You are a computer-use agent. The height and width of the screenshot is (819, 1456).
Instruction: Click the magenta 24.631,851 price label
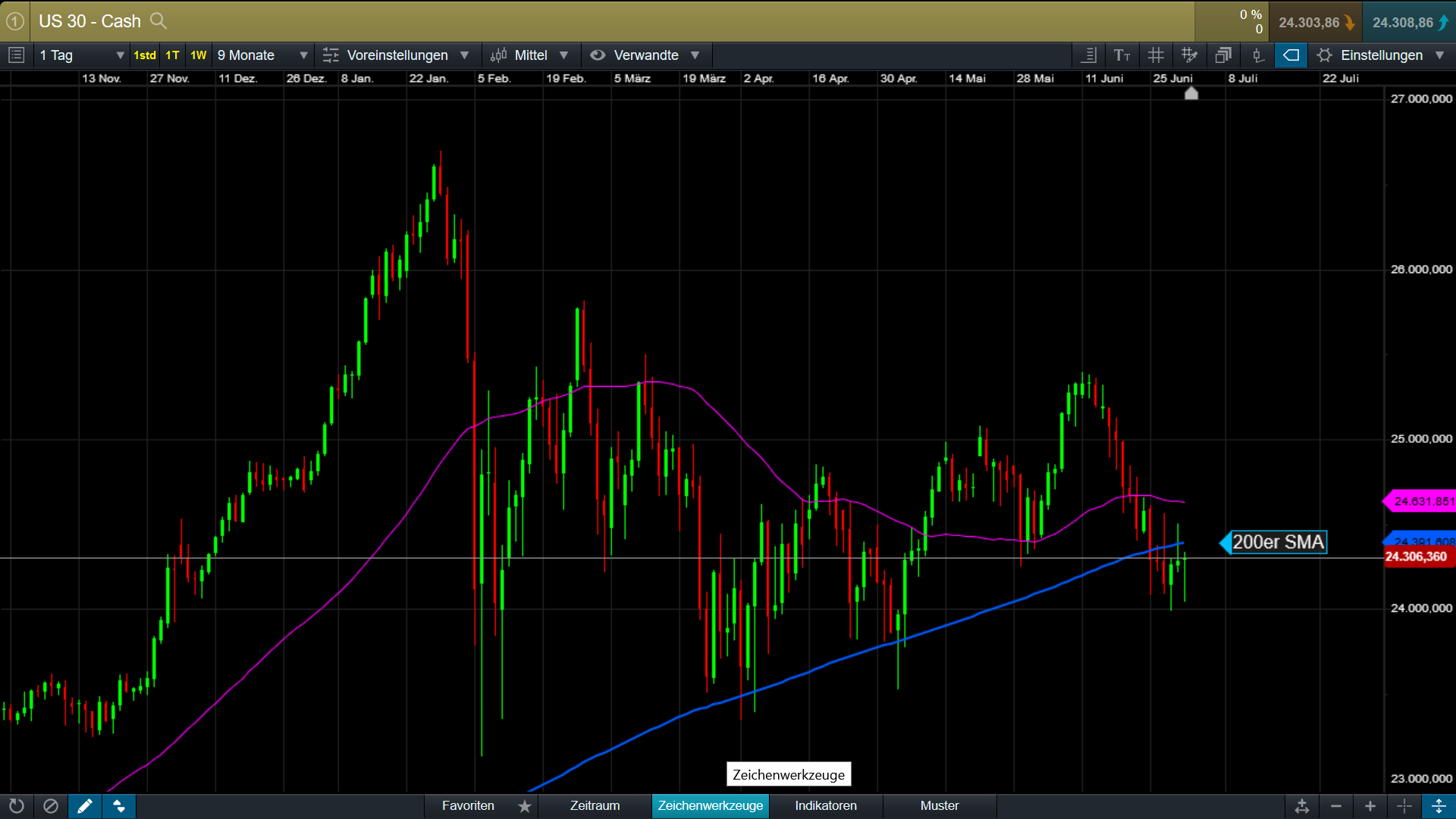point(1423,501)
